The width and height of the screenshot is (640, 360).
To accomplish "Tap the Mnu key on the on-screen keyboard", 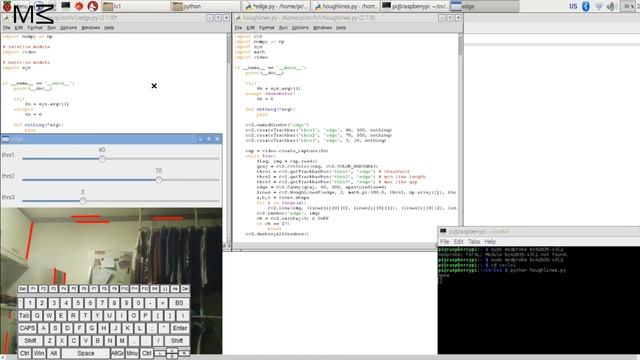I will [132, 353].
